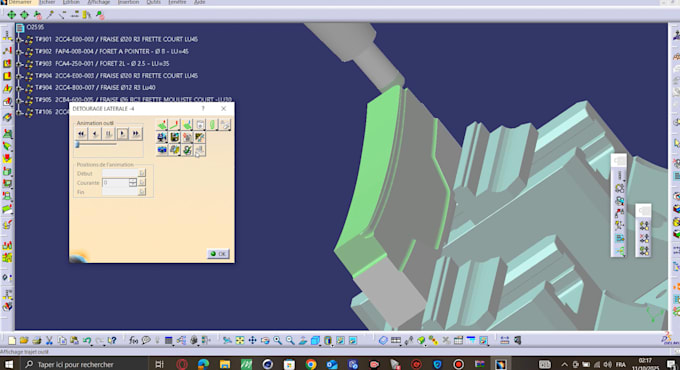Open the Edition menu
This screenshot has width=680, height=370.
coord(71,2)
